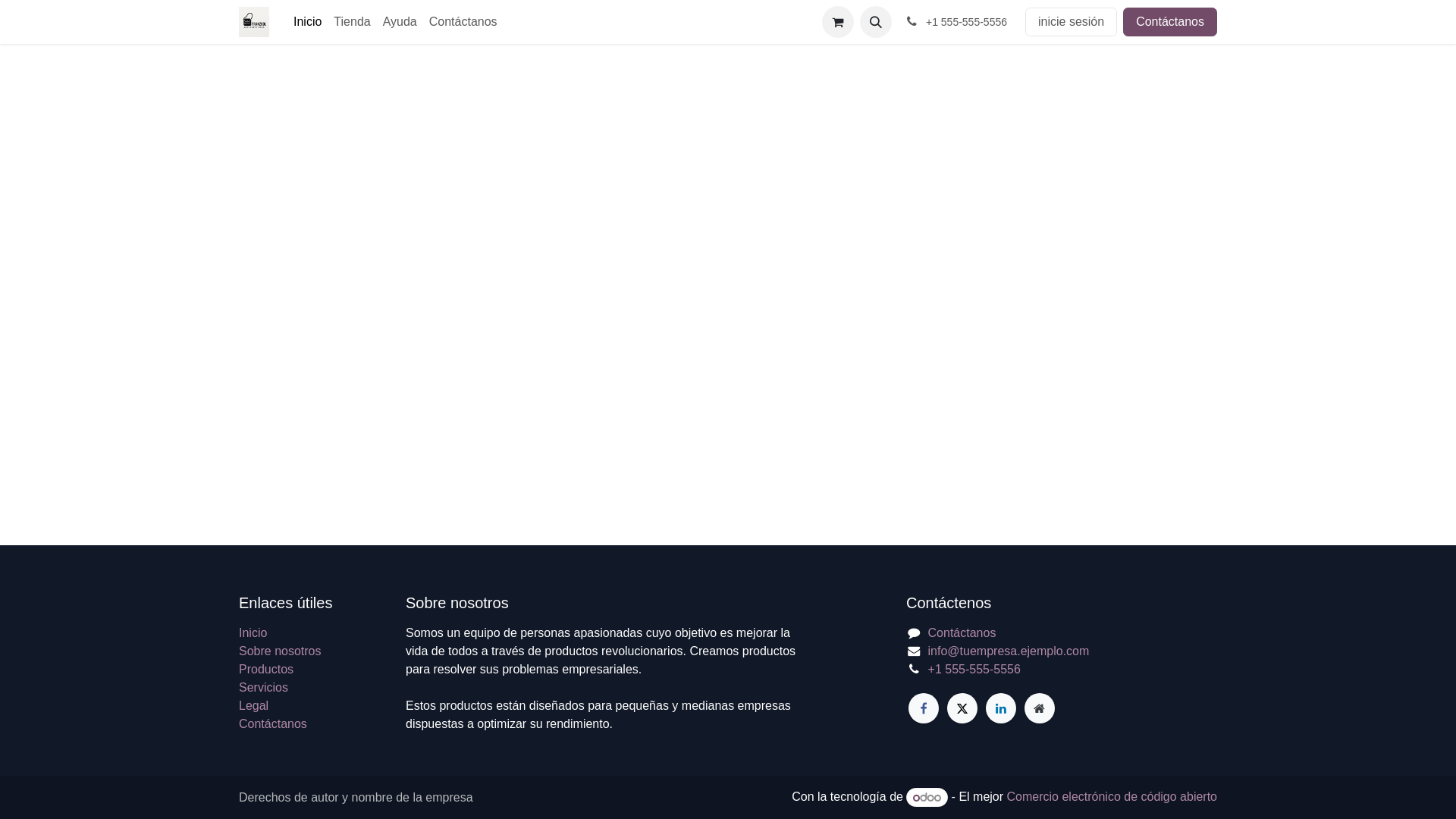Follow footer Productos link
The height and width of the screenshot is (819, 1456).
(x=266, y=669)
